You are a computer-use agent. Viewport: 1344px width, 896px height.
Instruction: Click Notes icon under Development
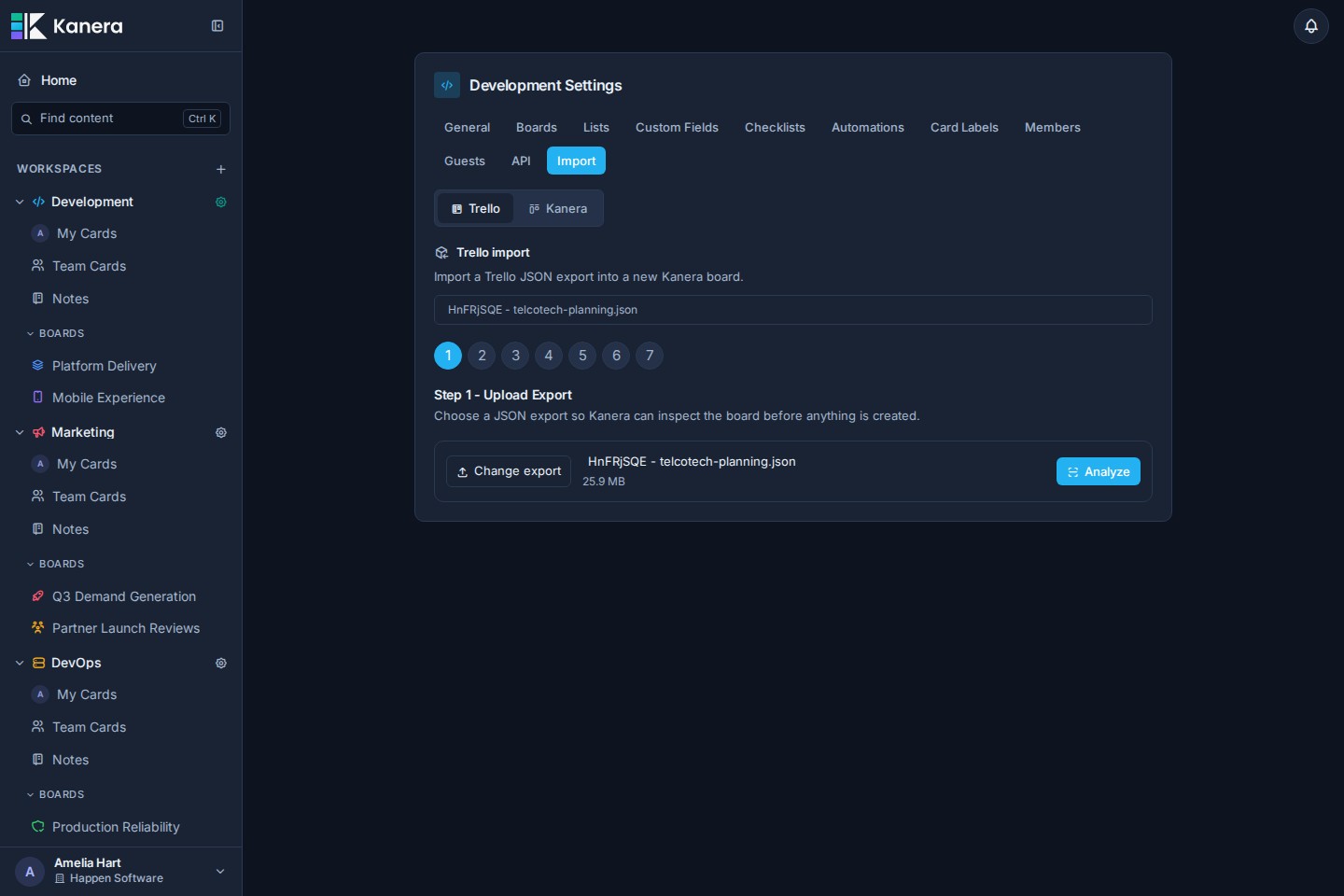[x=38, y=299]
